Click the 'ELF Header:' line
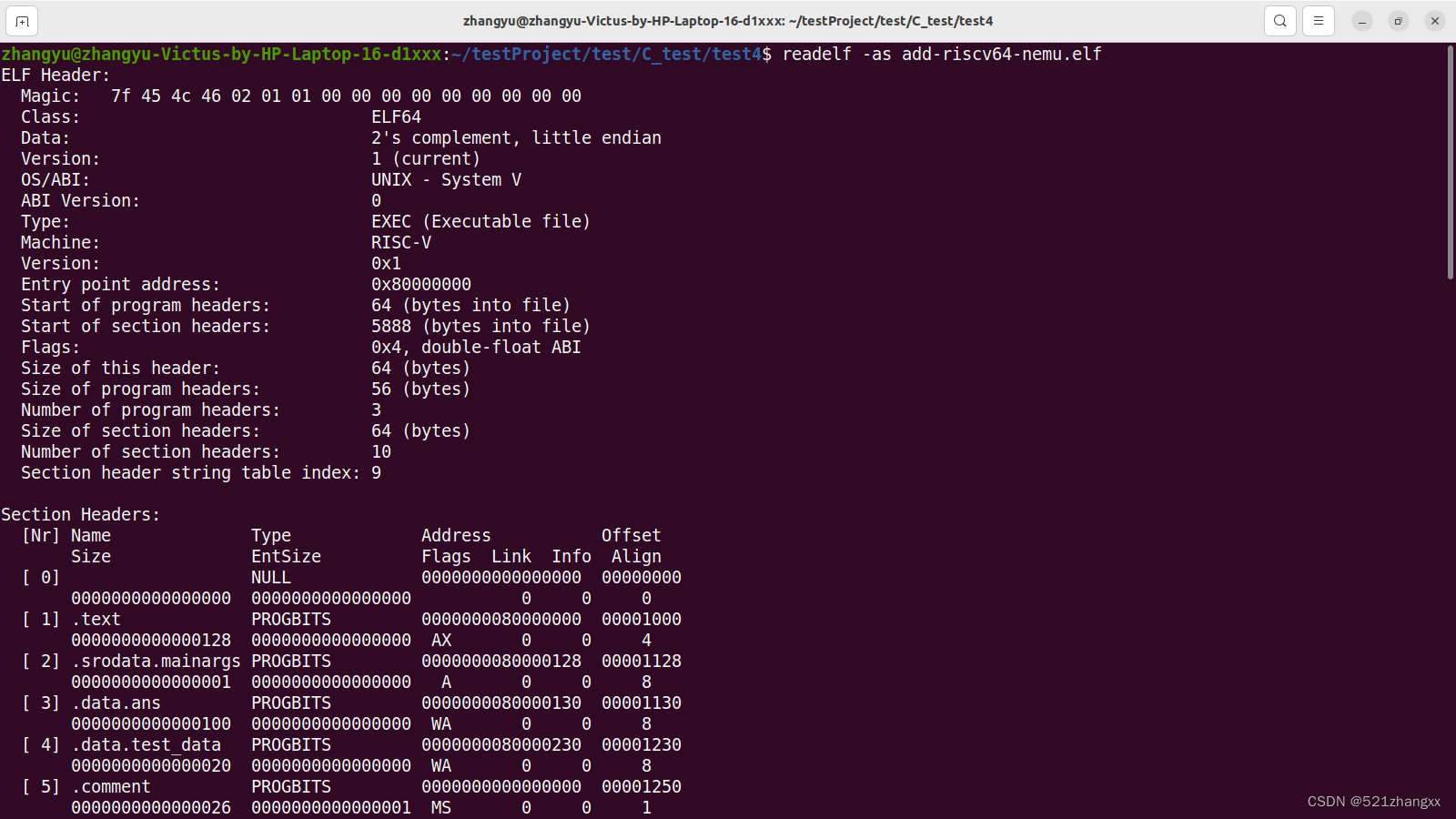This screenshot has width=1456, height=819. click(x=56, y=75)
